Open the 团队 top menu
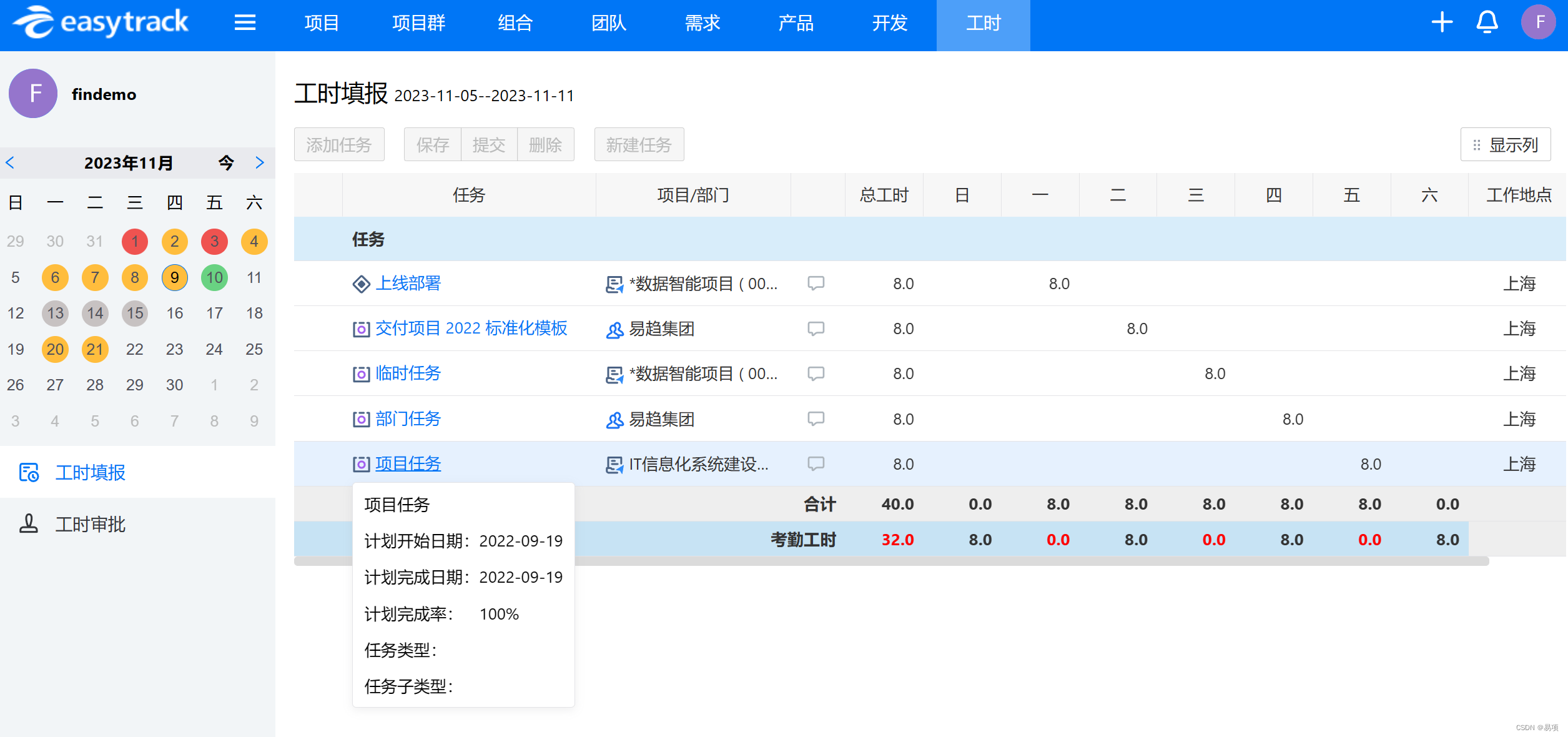The image size is (1568, 737). pyautogui.click(x=609, y=23)
